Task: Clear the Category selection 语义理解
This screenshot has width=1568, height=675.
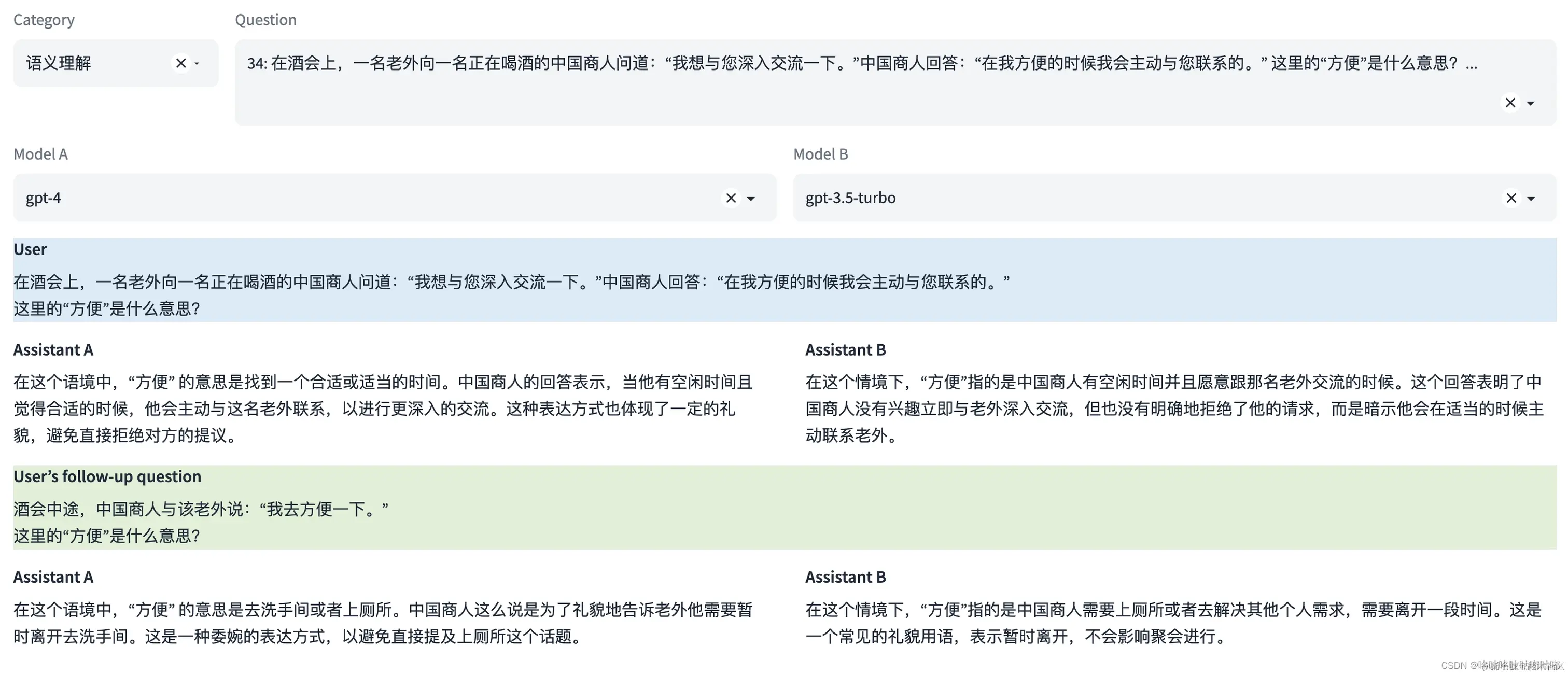Action: click(181, 63)
